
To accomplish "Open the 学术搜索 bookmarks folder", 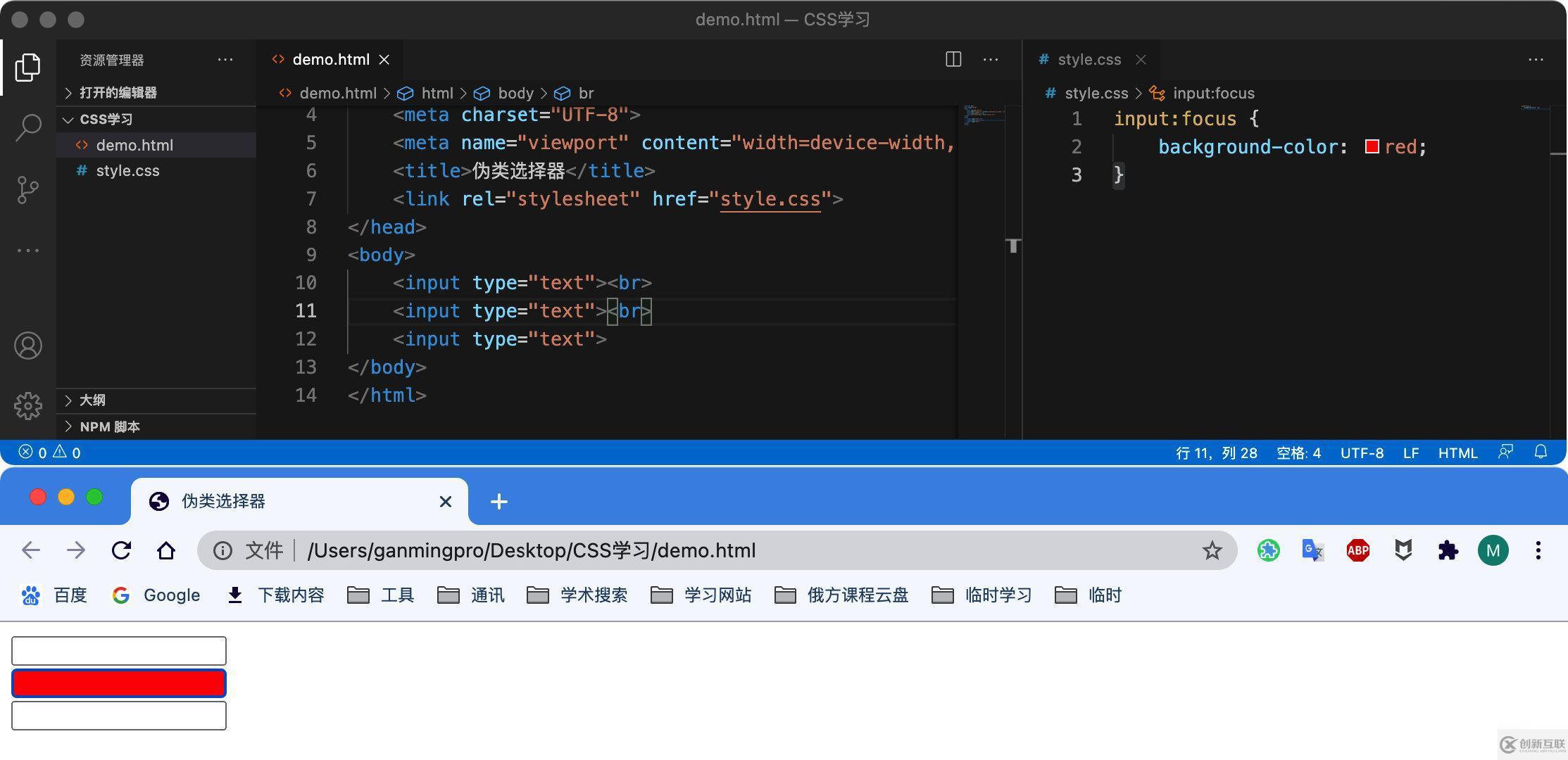I will tap(577, 595).
